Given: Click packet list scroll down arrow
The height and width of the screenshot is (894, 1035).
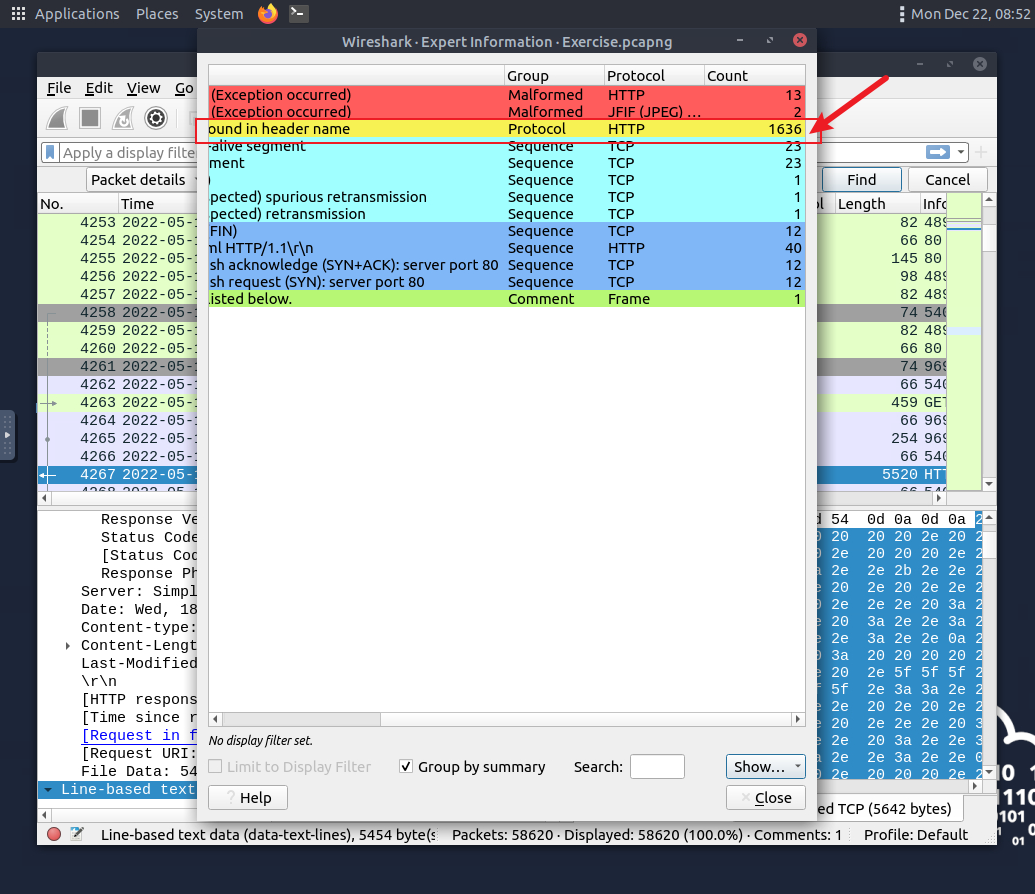Looking at the screenshot, I should tap(989, 484).
